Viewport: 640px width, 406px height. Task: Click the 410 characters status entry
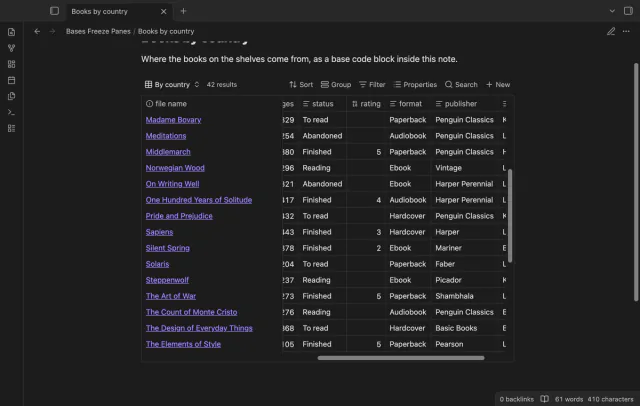point(610,399)
